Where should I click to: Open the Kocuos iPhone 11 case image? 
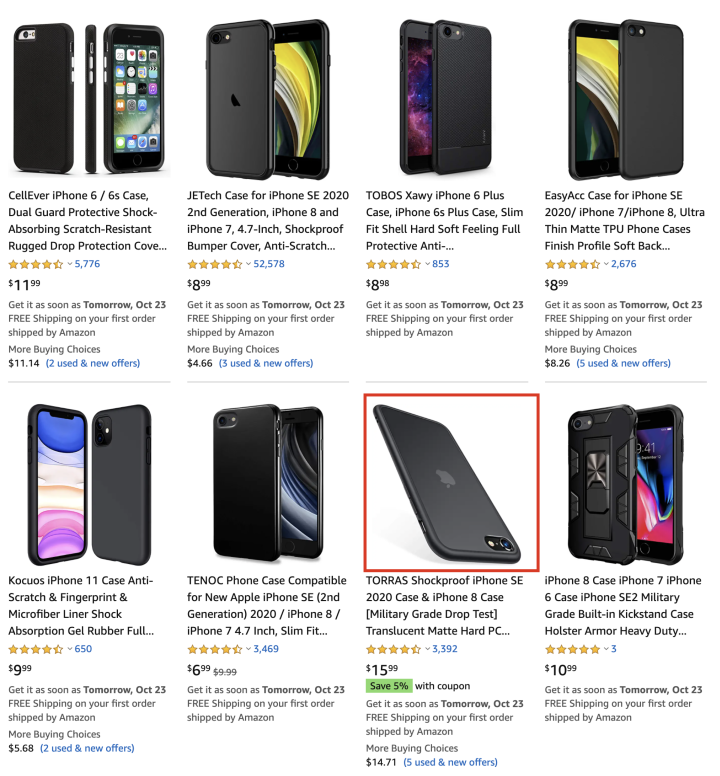tap(87, 483)
